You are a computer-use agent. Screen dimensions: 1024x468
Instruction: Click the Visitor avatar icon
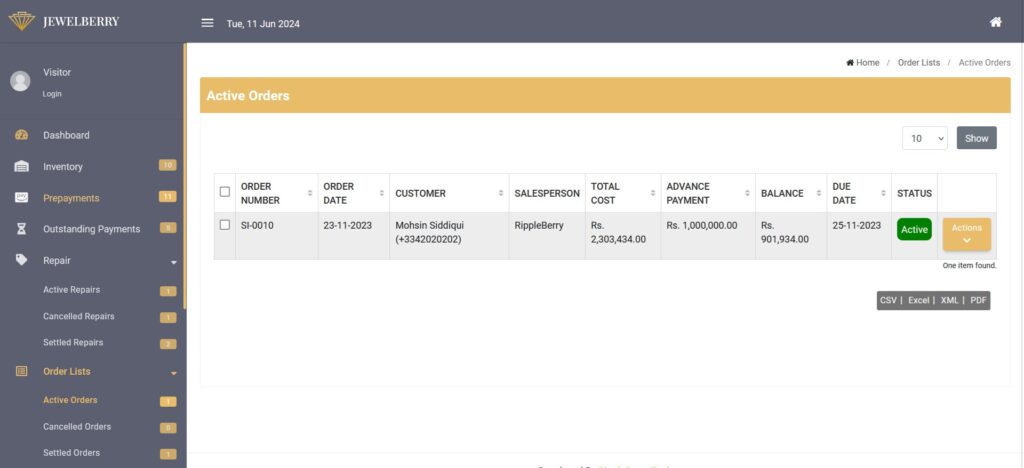(x=20, y=81)
